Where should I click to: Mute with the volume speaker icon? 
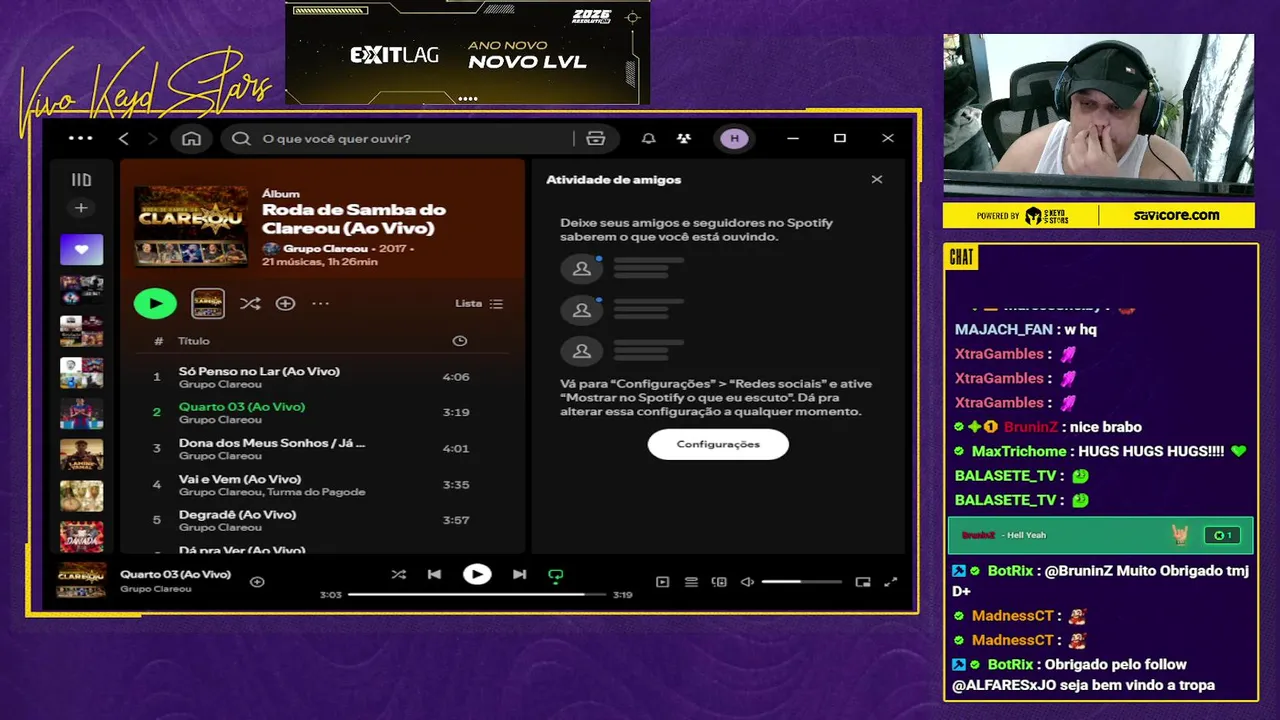click(x=747, y=582)
